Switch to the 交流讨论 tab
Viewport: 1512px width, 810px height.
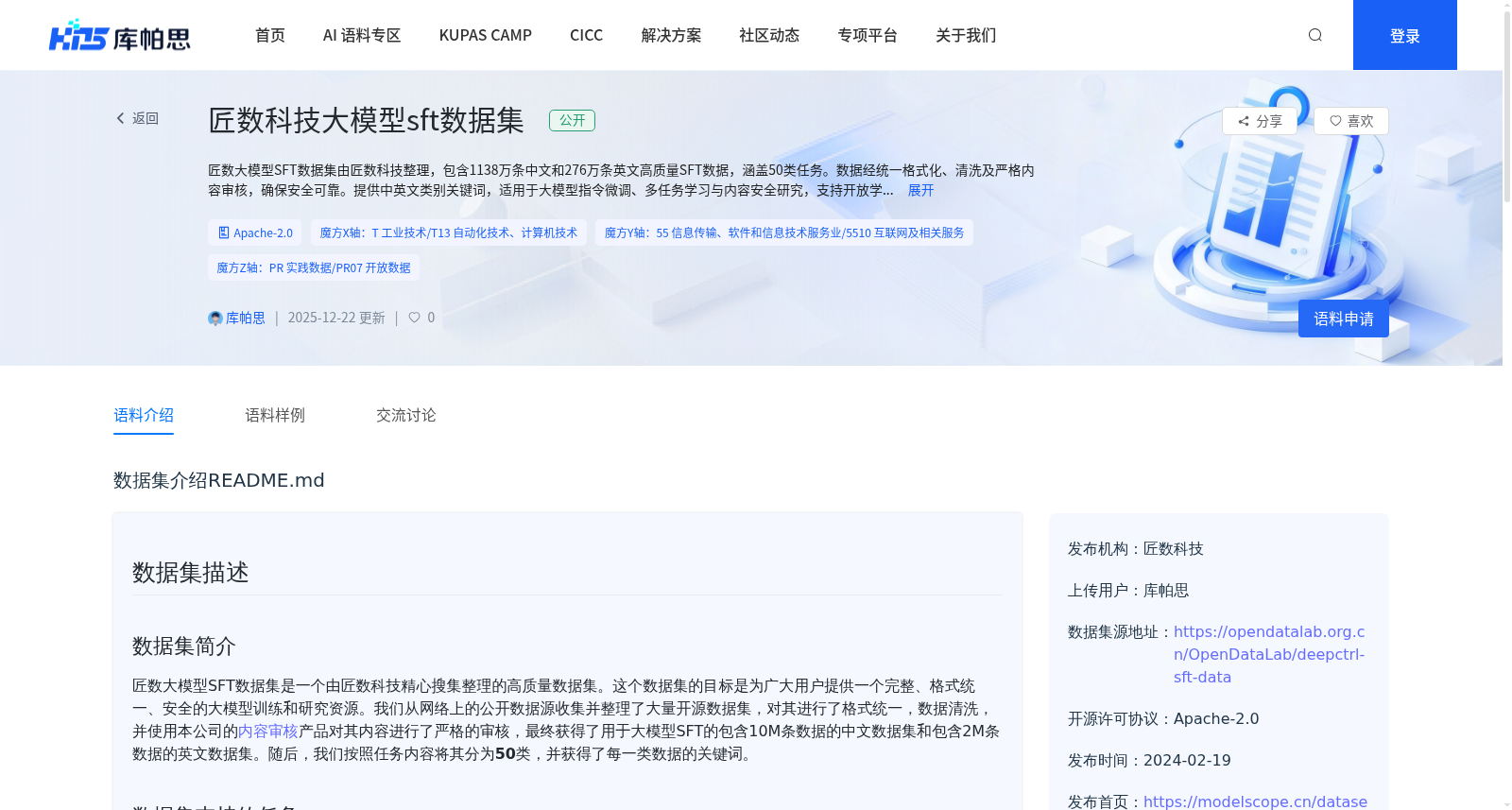tap(406, 415)
